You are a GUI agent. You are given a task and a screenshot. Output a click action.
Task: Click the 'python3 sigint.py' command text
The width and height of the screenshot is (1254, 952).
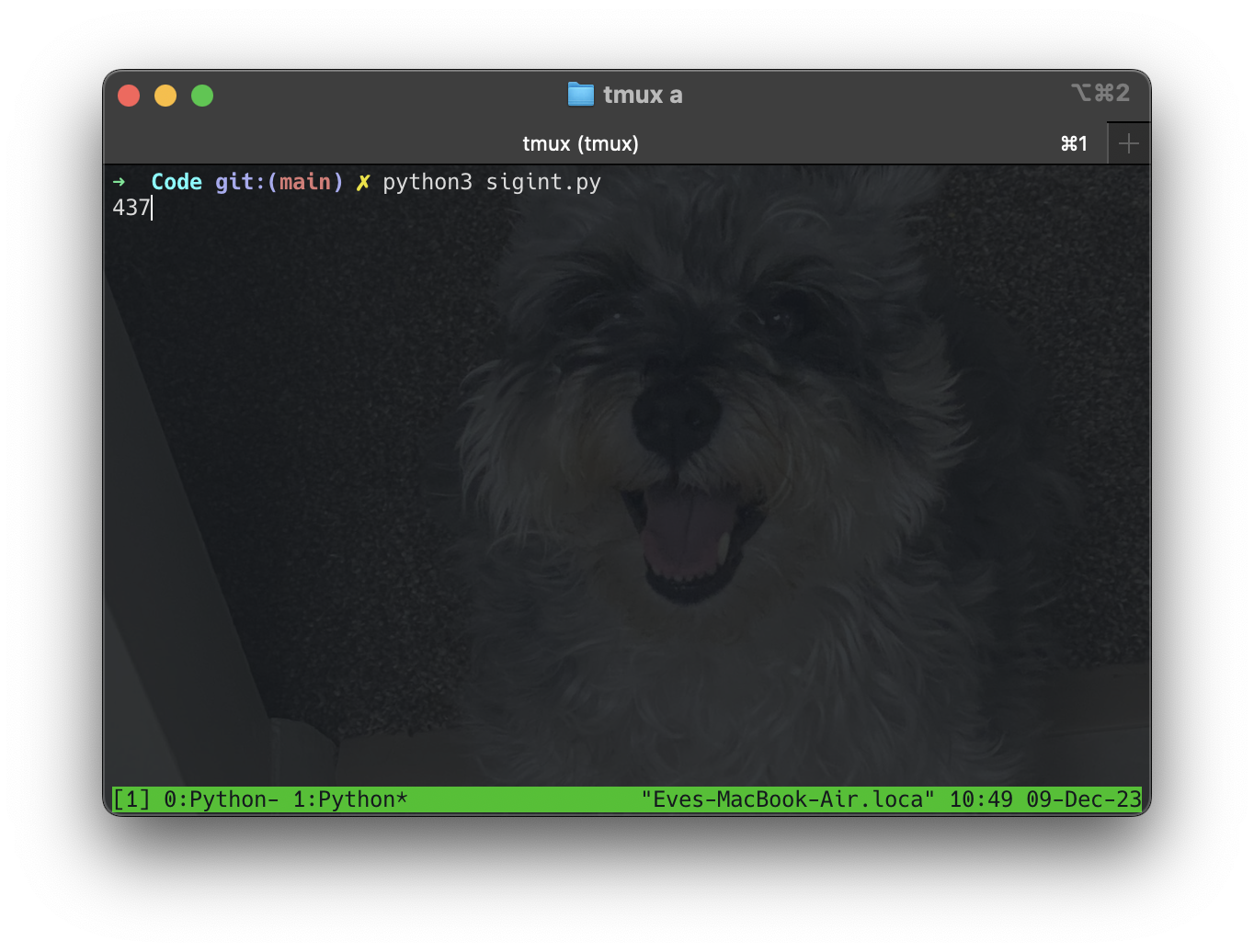(492, 182)
